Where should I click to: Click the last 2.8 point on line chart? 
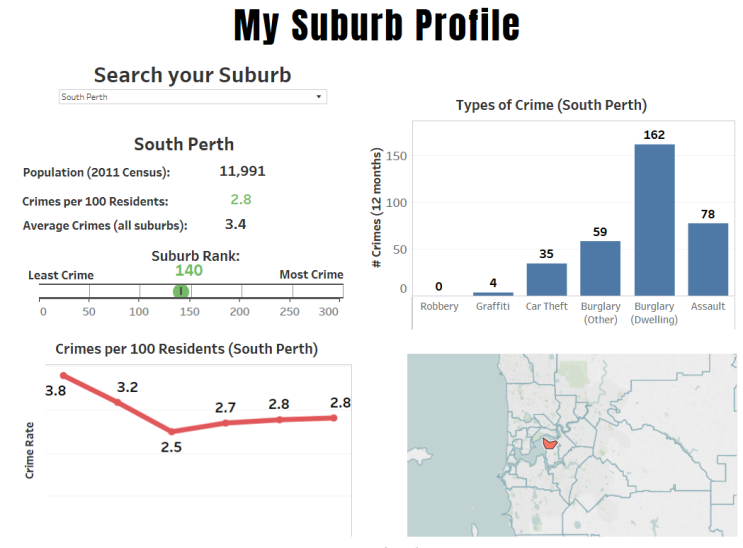(x=333, y=417)
